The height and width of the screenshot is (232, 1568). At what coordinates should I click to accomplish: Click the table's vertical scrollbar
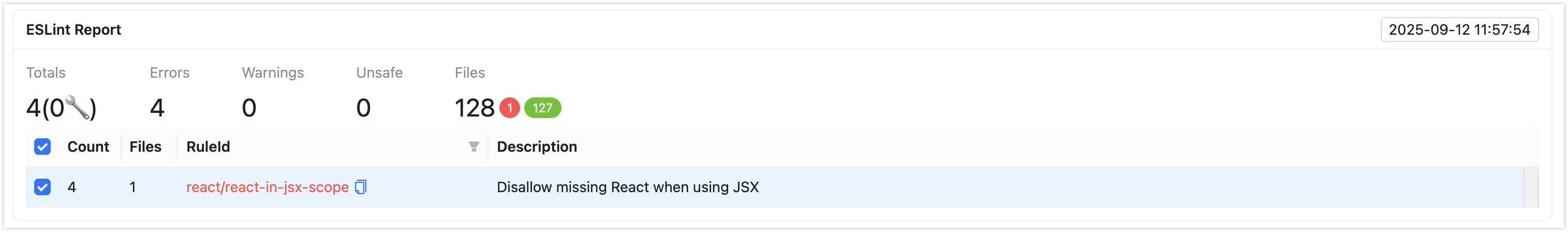1530,187
